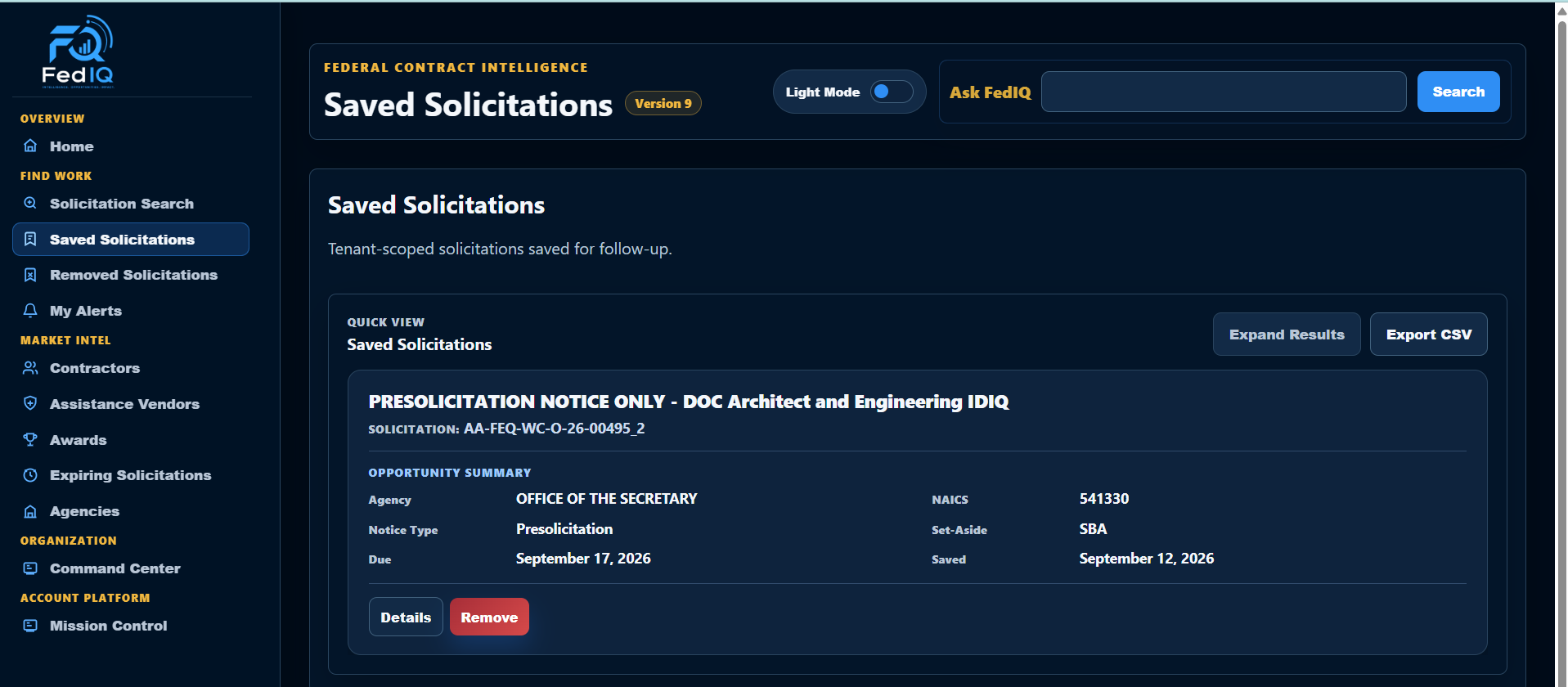
Task: Click the Home house icon
Action: pos(30,146)
